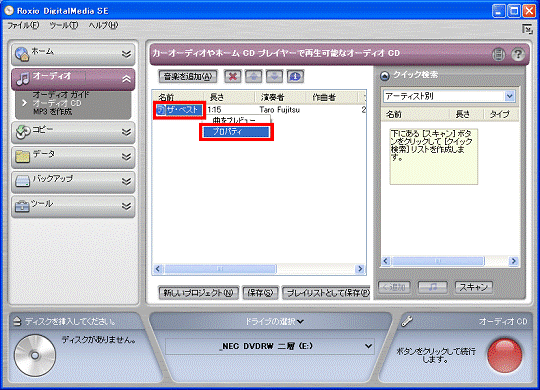
Task: Sort tracks by 名前 column header
Action: (x=178, y=97)
